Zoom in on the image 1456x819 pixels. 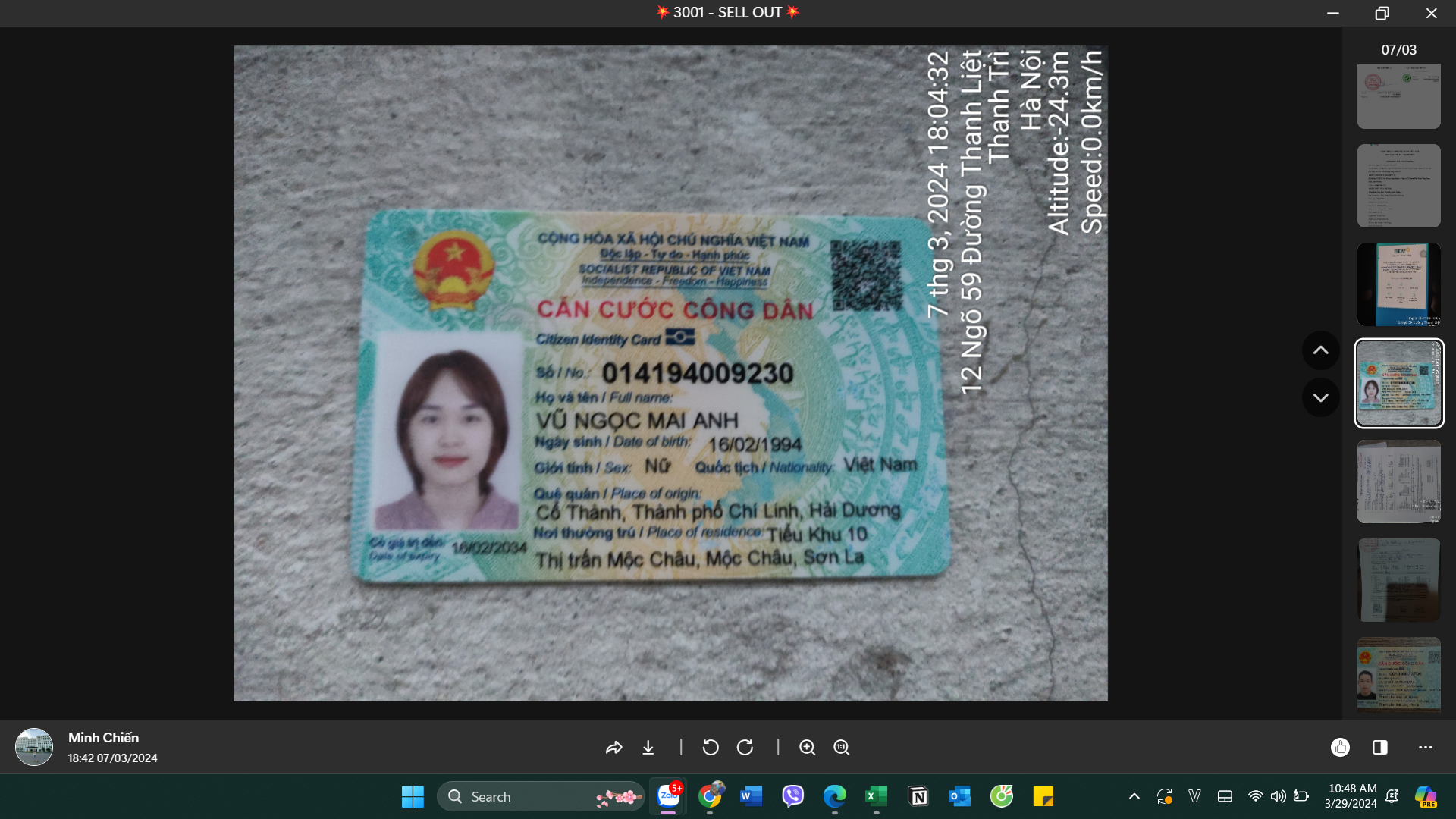point(807,748)
